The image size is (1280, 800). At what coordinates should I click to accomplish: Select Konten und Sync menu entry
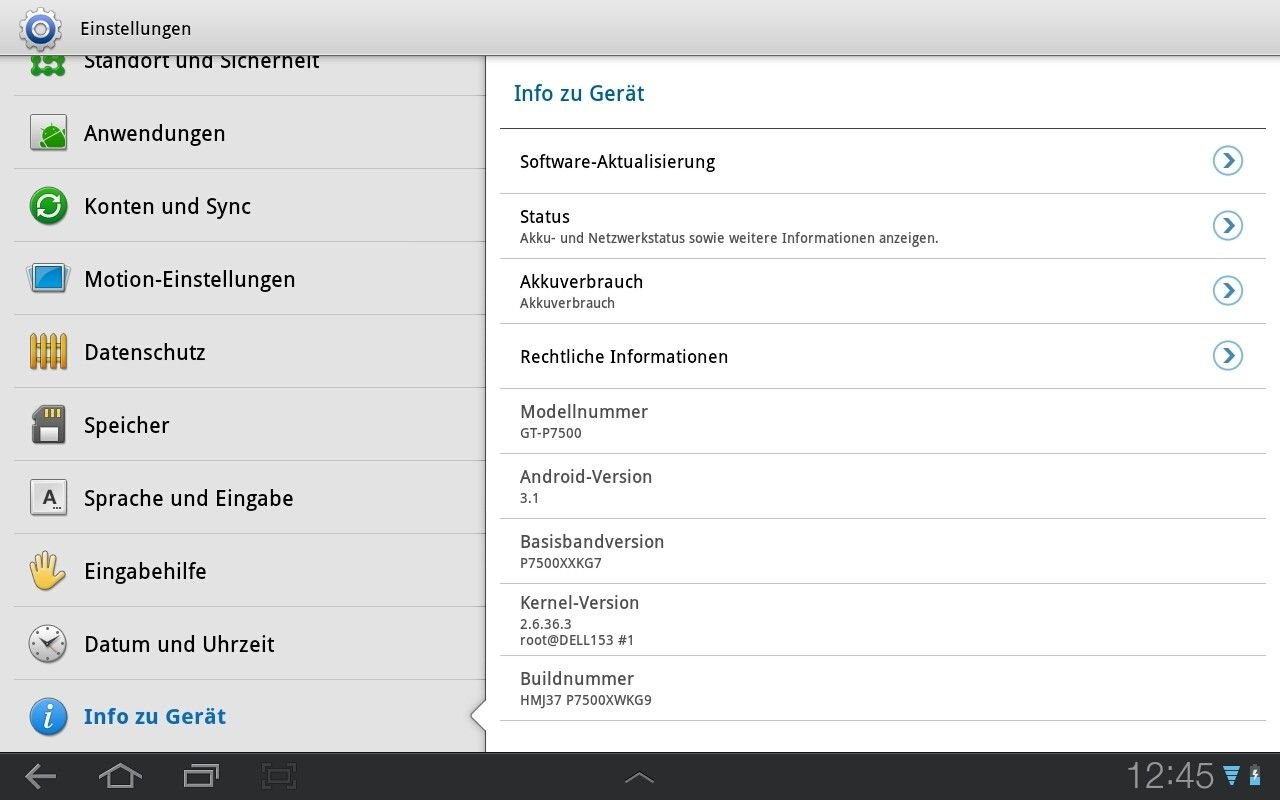click(x=250, y=206)
